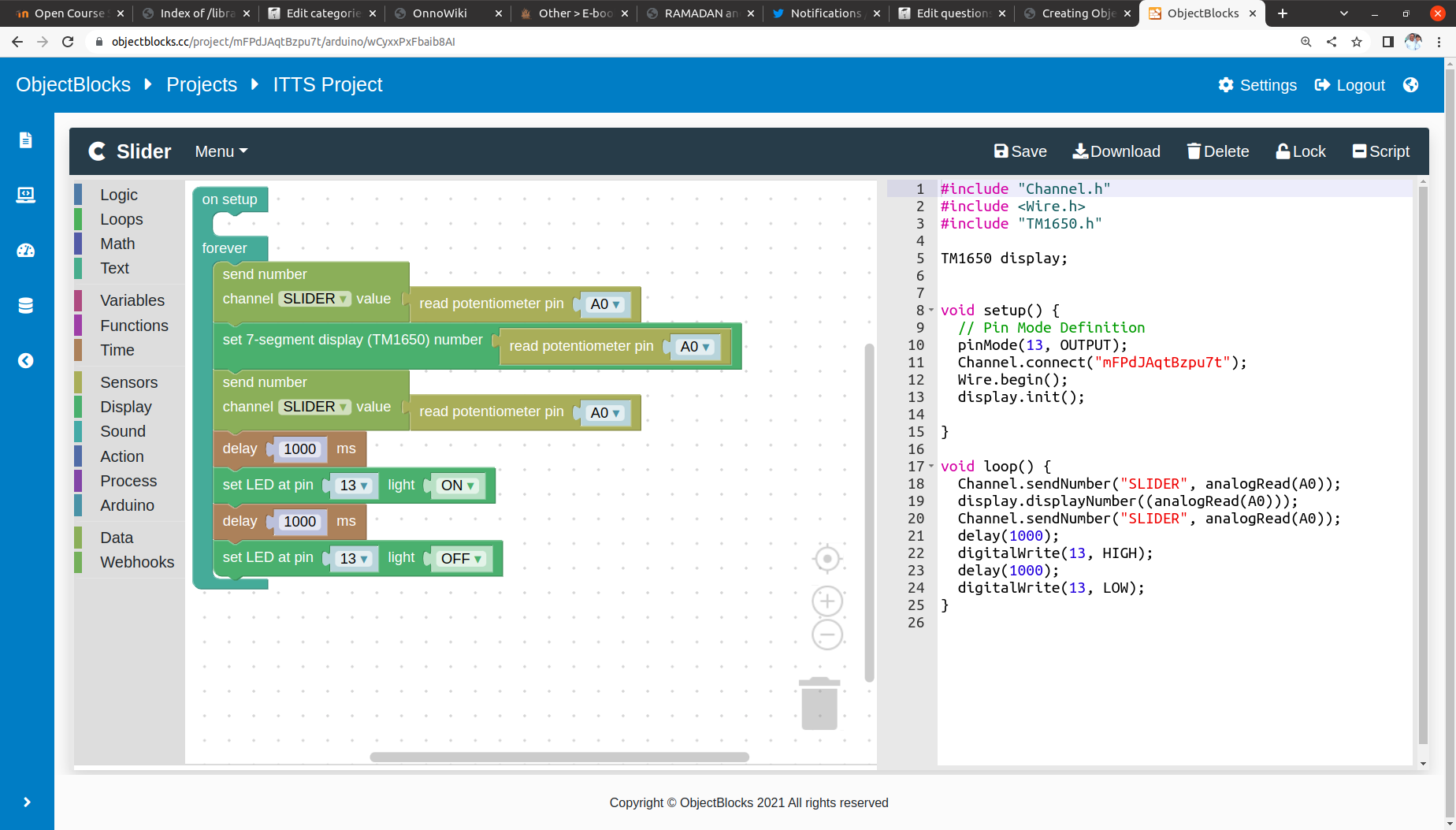Toggle the Script code panel view

[x=1380, y=151]
